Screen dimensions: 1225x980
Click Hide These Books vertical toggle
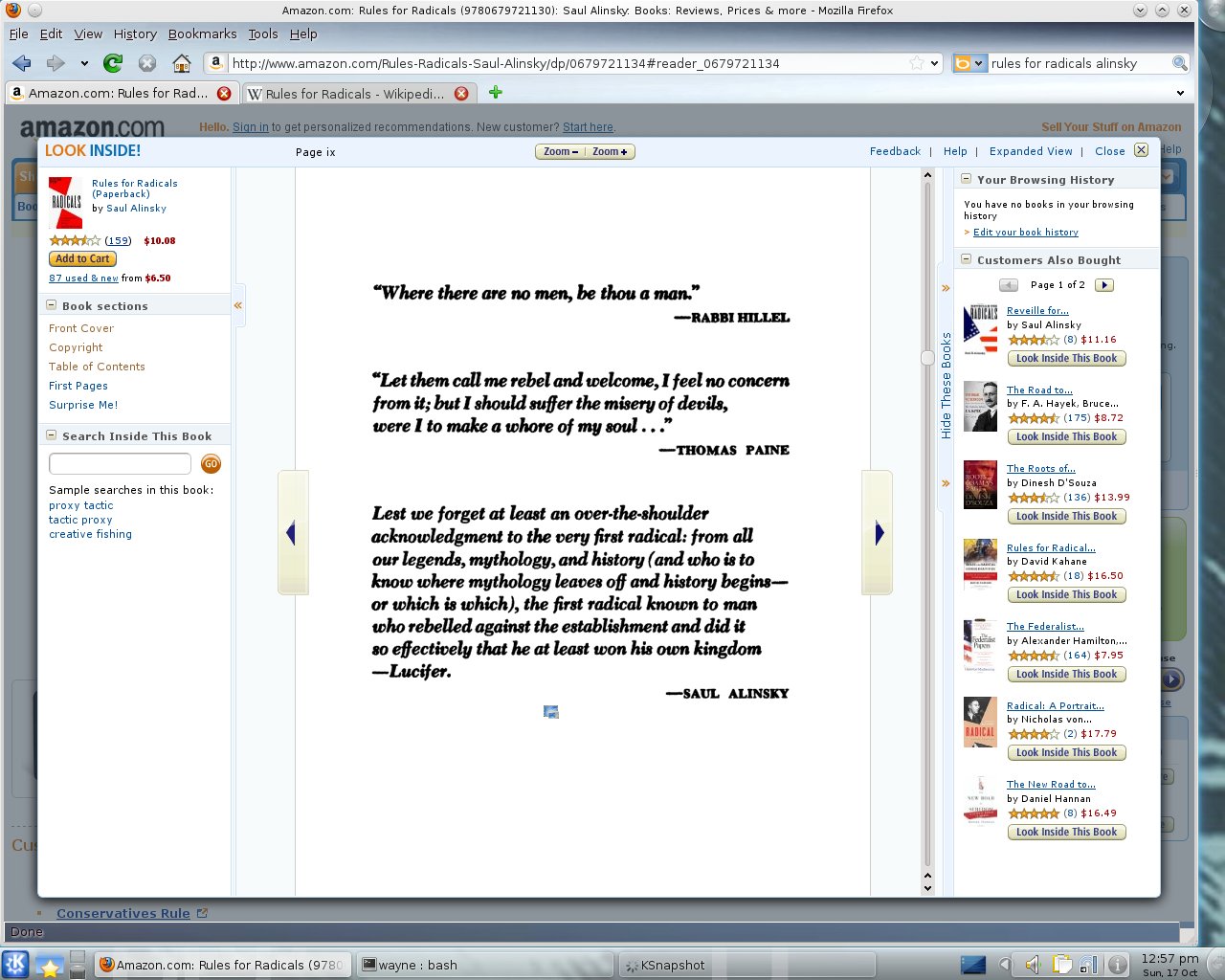946,385
